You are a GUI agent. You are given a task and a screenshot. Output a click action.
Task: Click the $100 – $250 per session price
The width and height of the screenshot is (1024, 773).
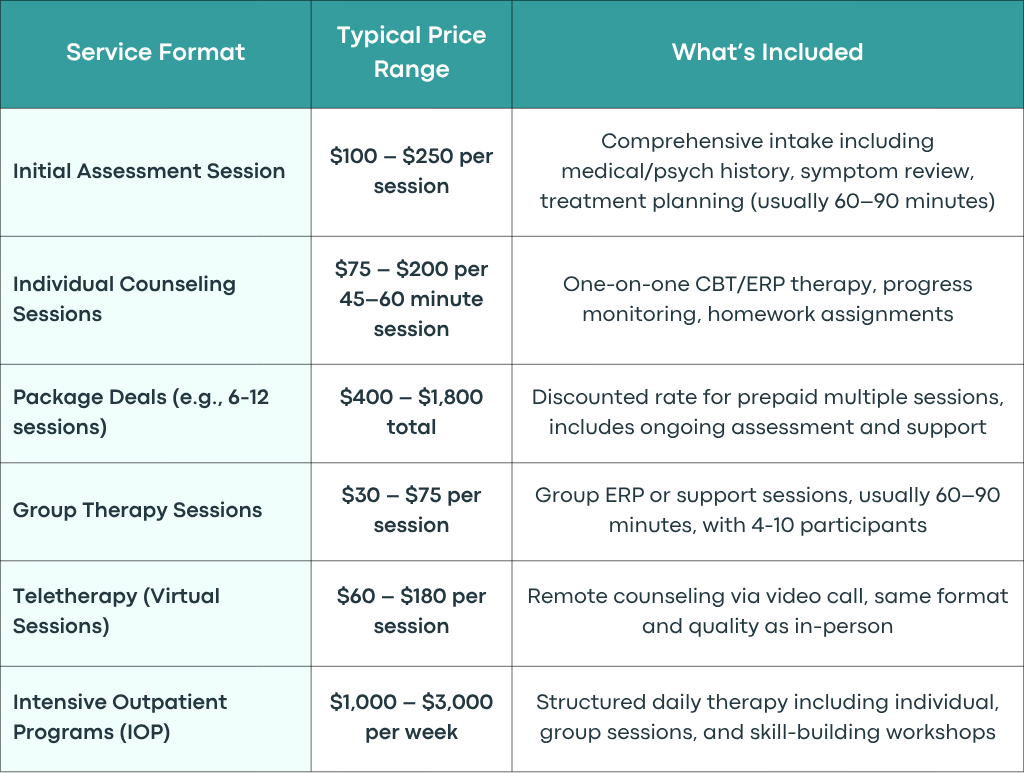[411, 171]
